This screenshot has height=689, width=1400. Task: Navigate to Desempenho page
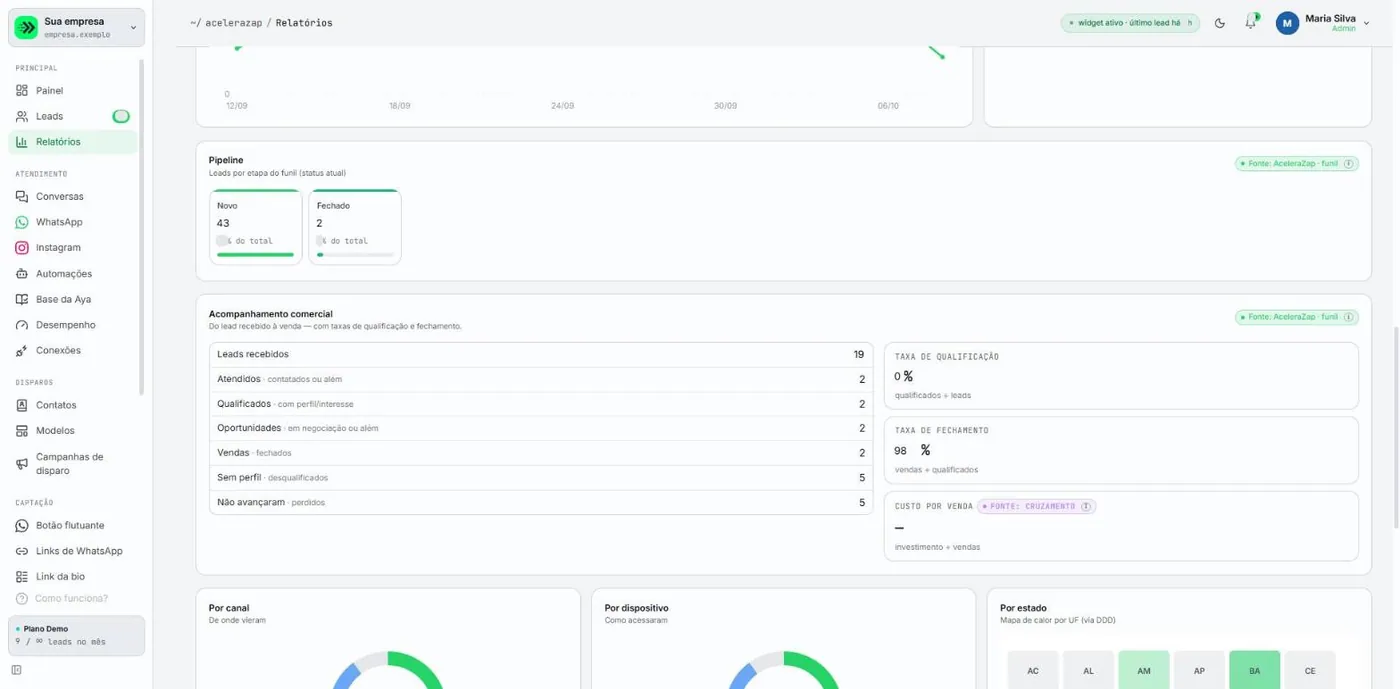click(72, 325)
